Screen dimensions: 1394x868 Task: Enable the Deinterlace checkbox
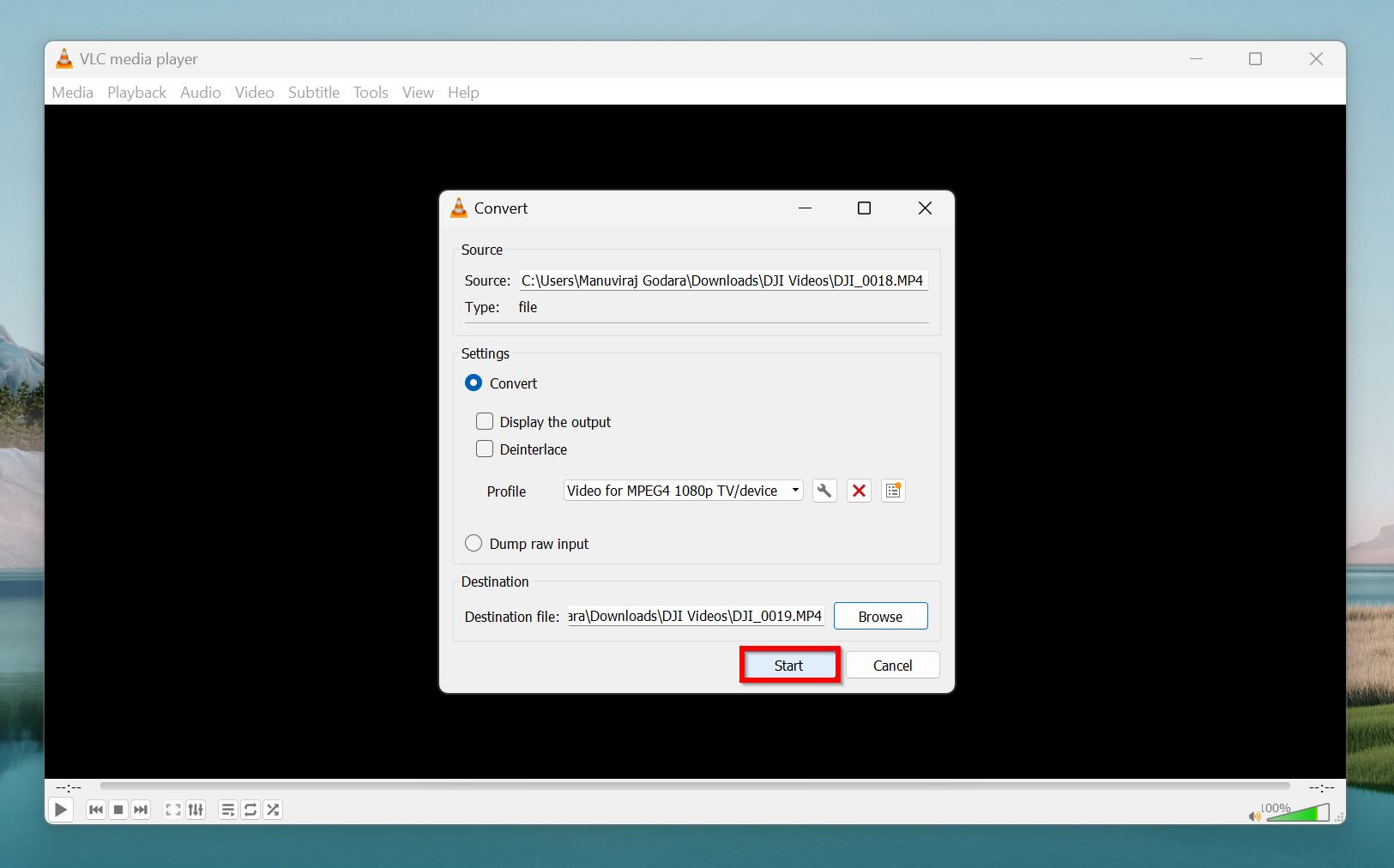pyautogui.click(x=485, y=449)
